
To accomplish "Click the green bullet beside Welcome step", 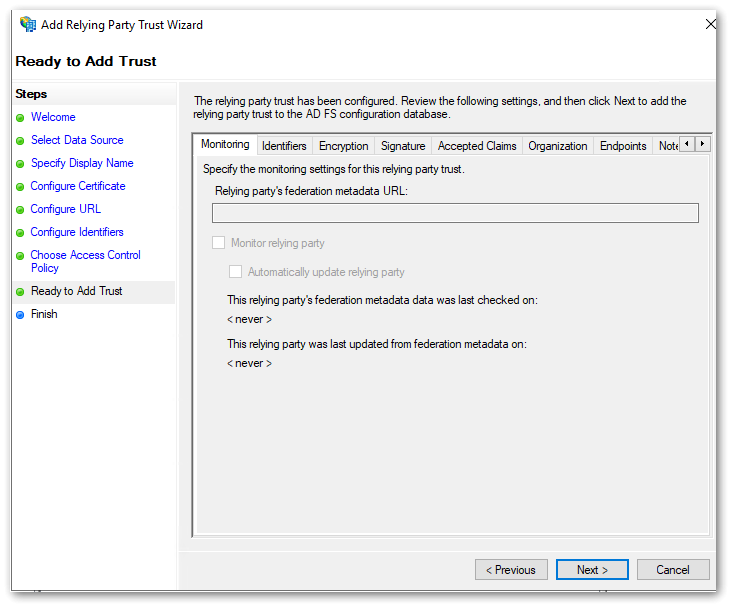I will pos(20,118).
